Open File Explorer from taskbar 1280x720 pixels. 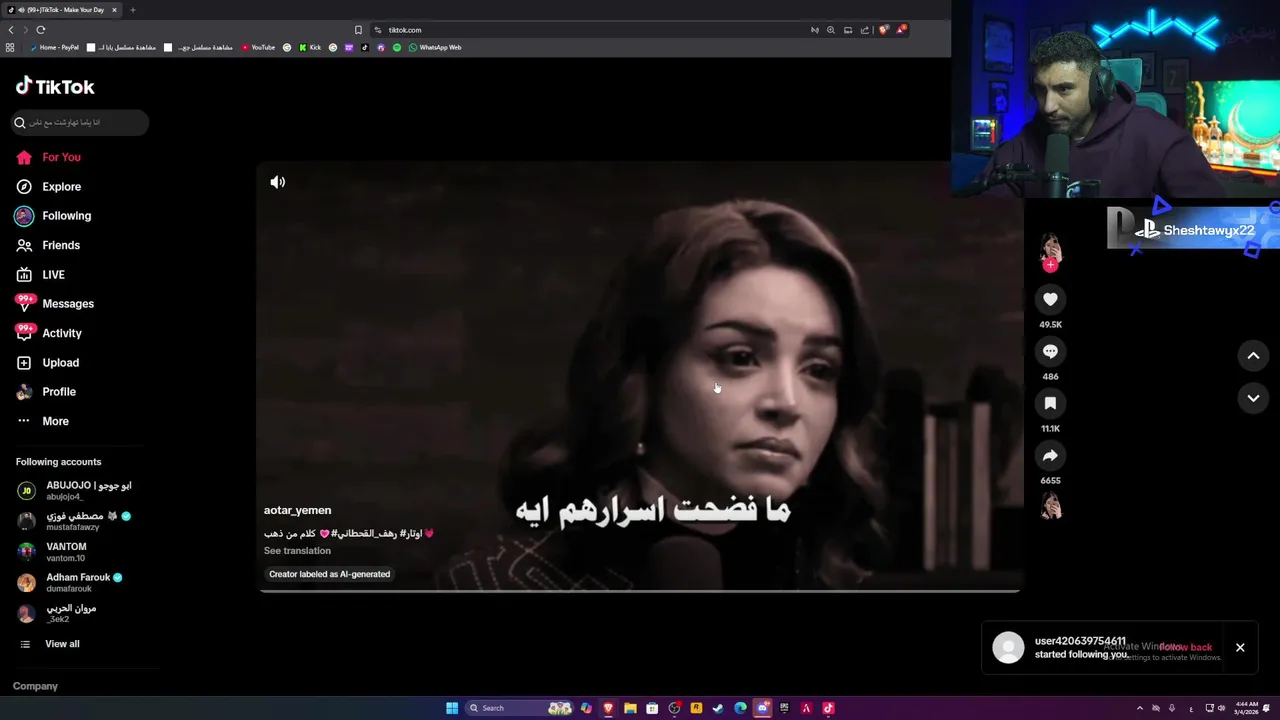point(630,708)
